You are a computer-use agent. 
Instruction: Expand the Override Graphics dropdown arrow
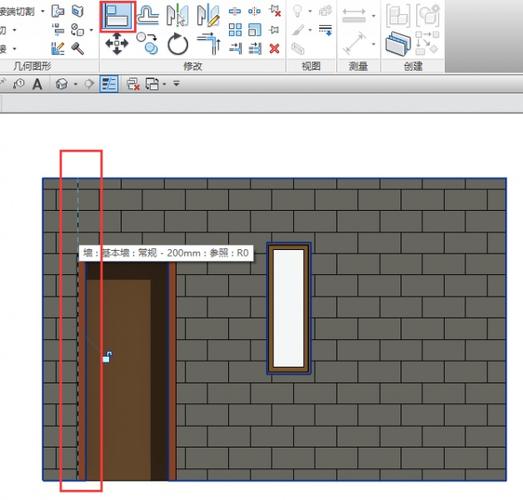pyautogui.click(x=310, y=30)
